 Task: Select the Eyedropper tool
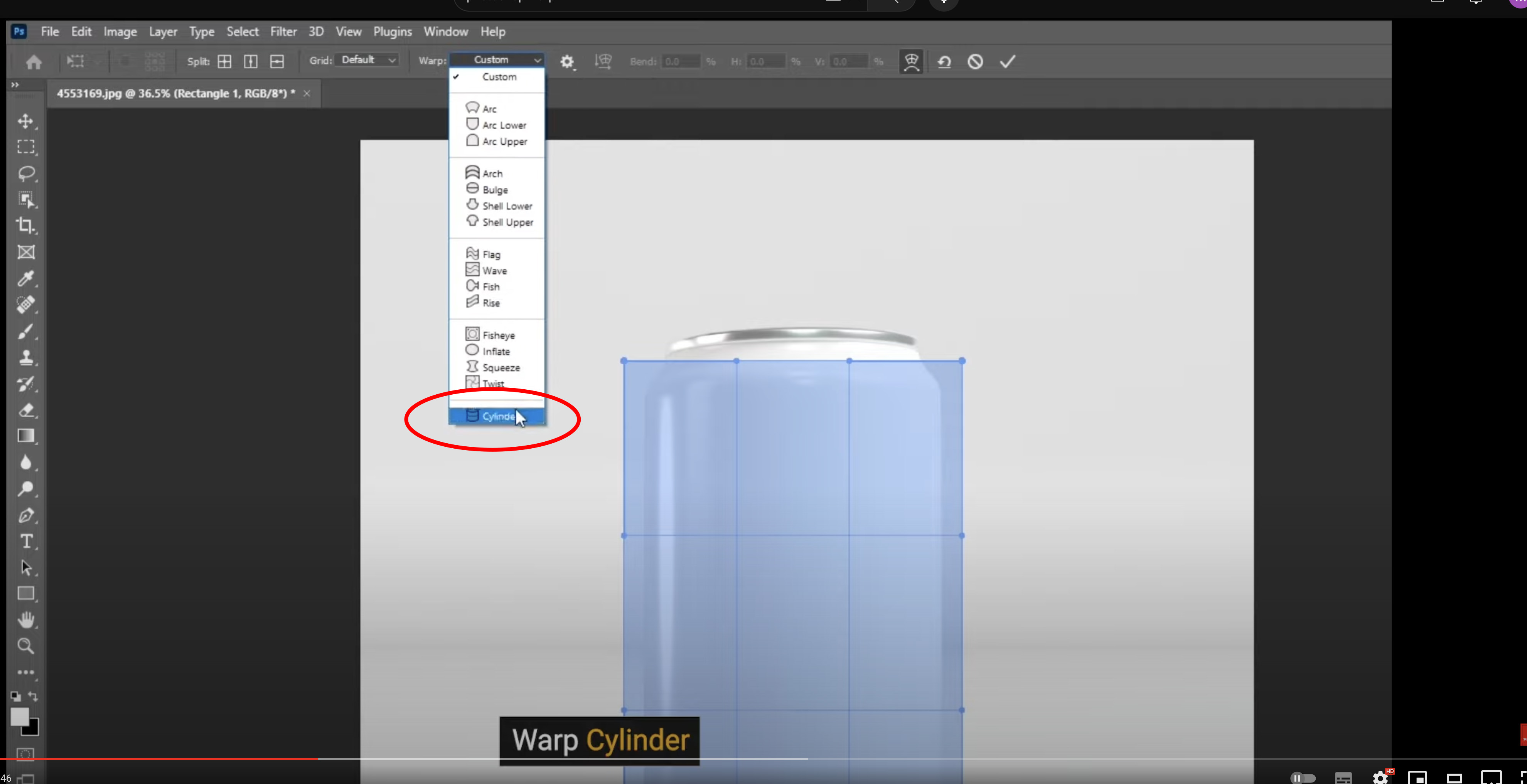26,279
